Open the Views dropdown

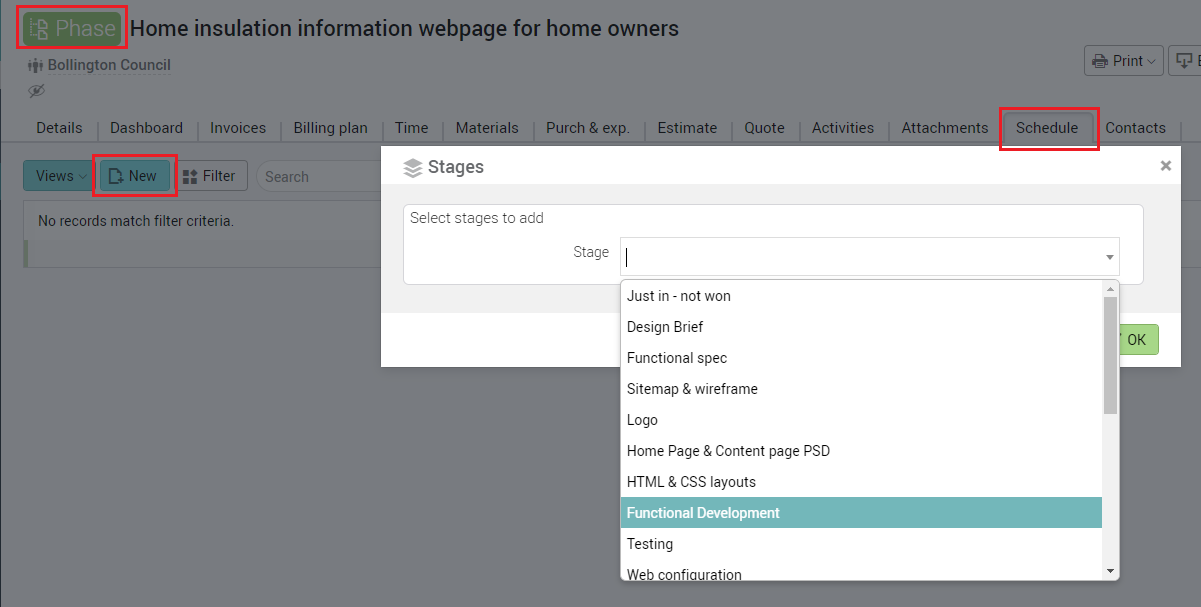click(x=59, y=176)
